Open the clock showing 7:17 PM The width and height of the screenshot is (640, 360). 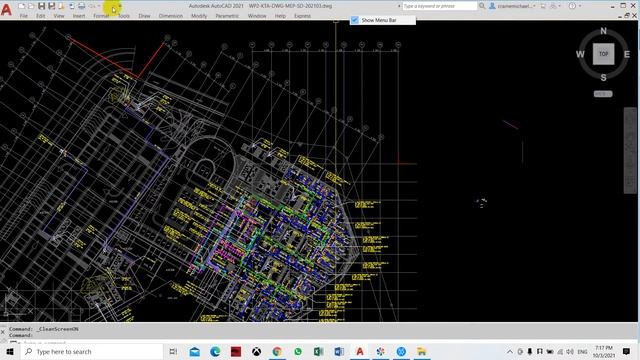pos(604,351)
